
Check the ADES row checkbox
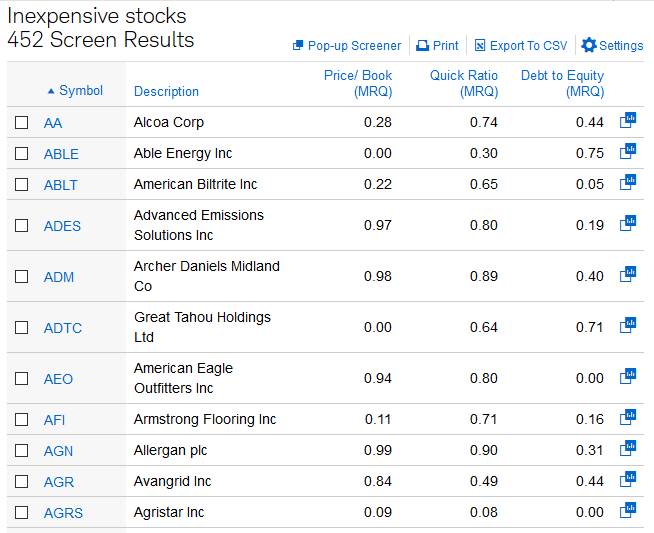point(22,226)
